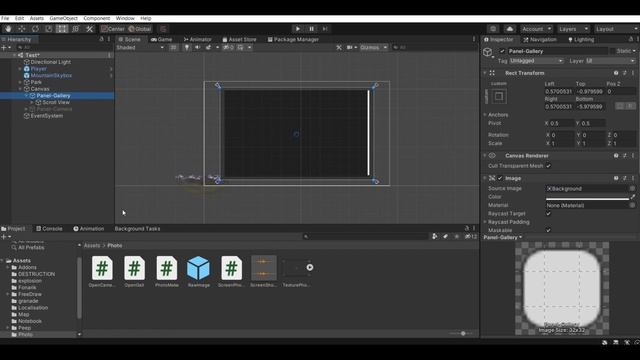Switch to the Asset Store tab
Screen dimensions: 640x360
239,40
